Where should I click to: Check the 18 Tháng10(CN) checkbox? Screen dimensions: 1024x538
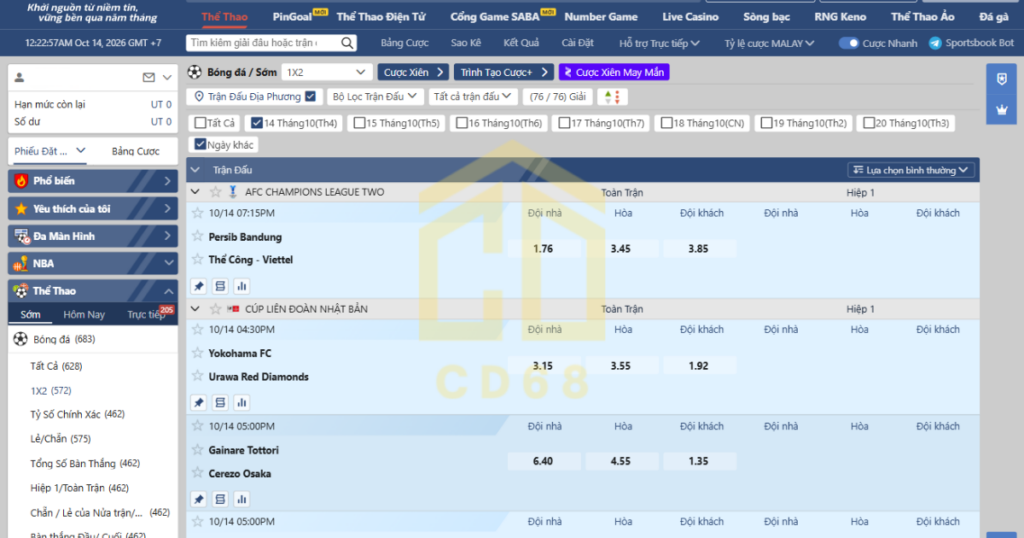click(666, 123)
